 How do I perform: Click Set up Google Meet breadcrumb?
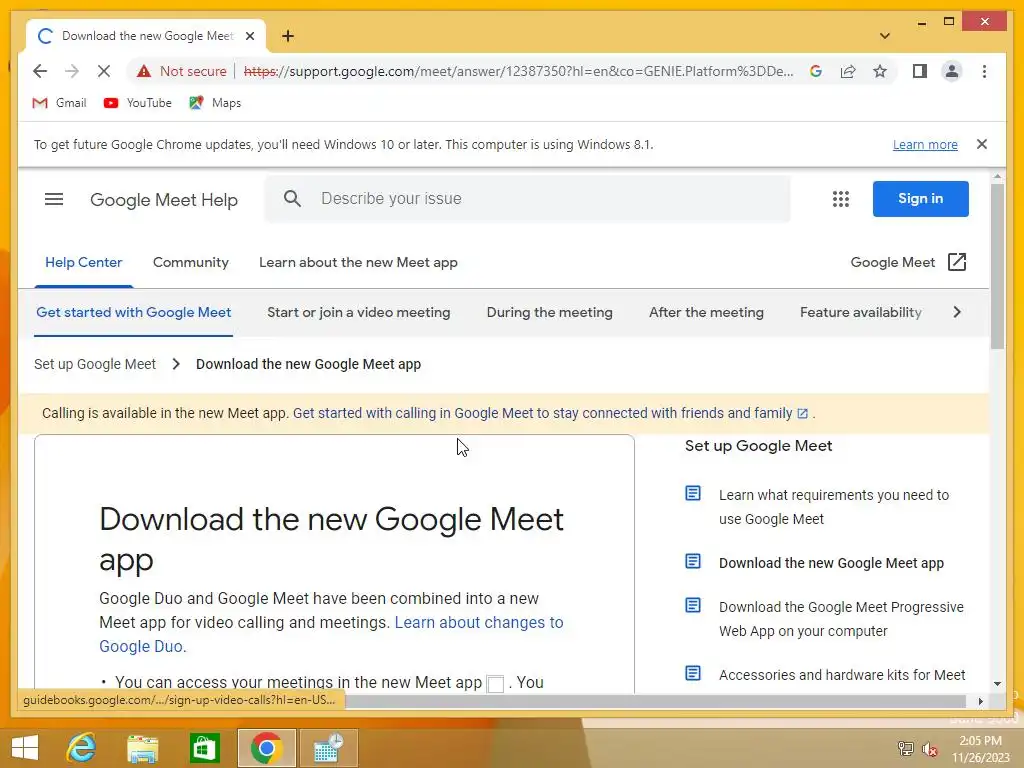pyautogui.click(x=95, y=364)
